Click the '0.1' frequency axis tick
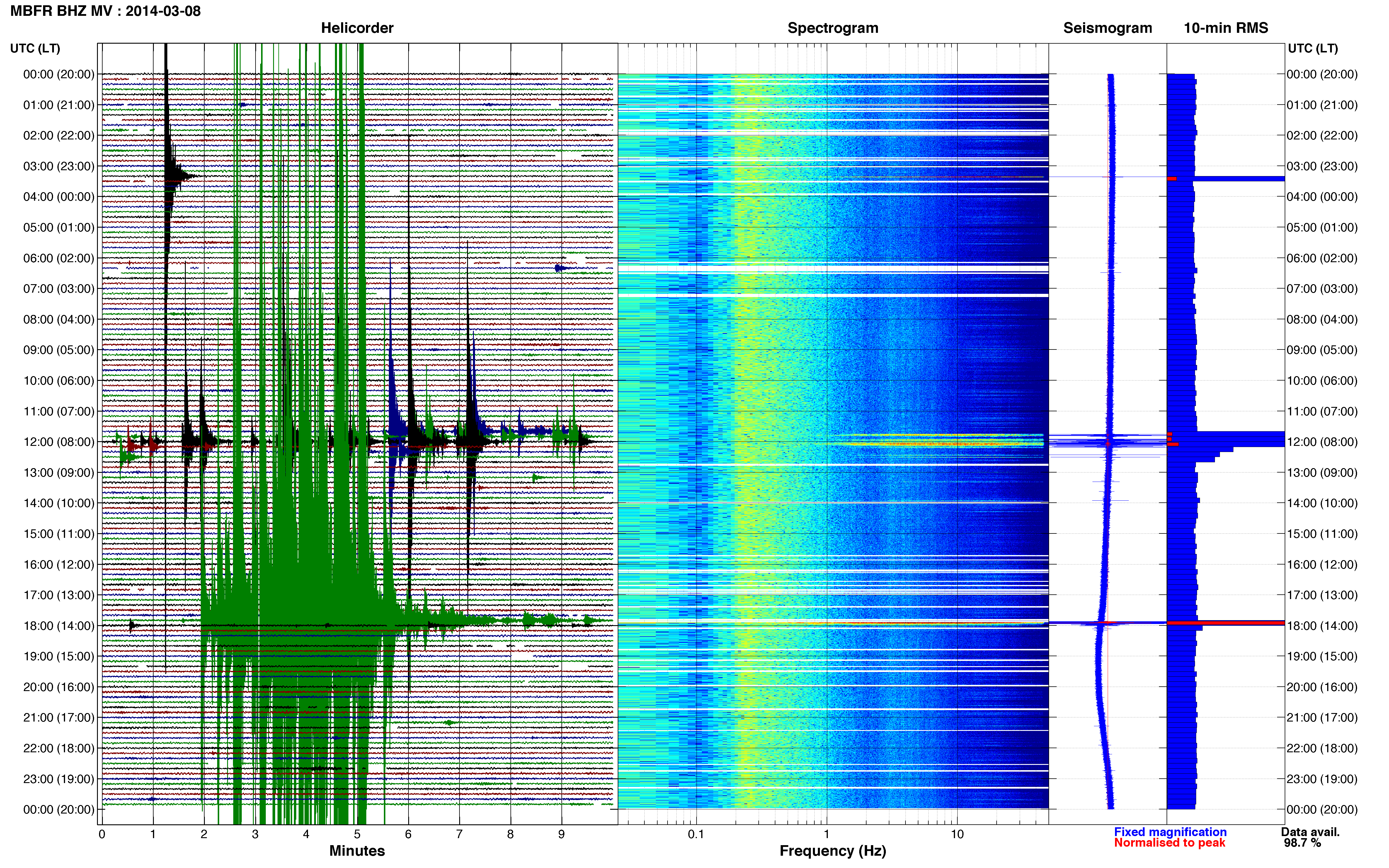 pos(696,834)
